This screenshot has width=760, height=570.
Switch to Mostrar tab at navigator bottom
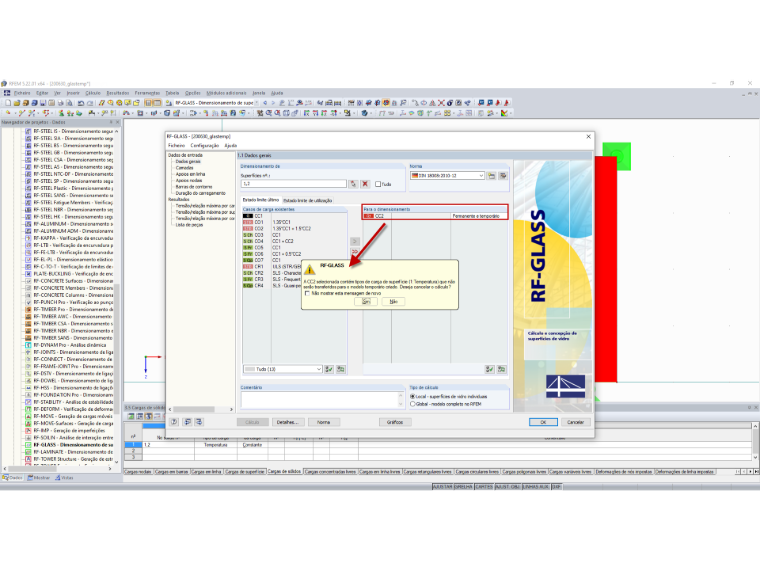click(x=39, y=477)
